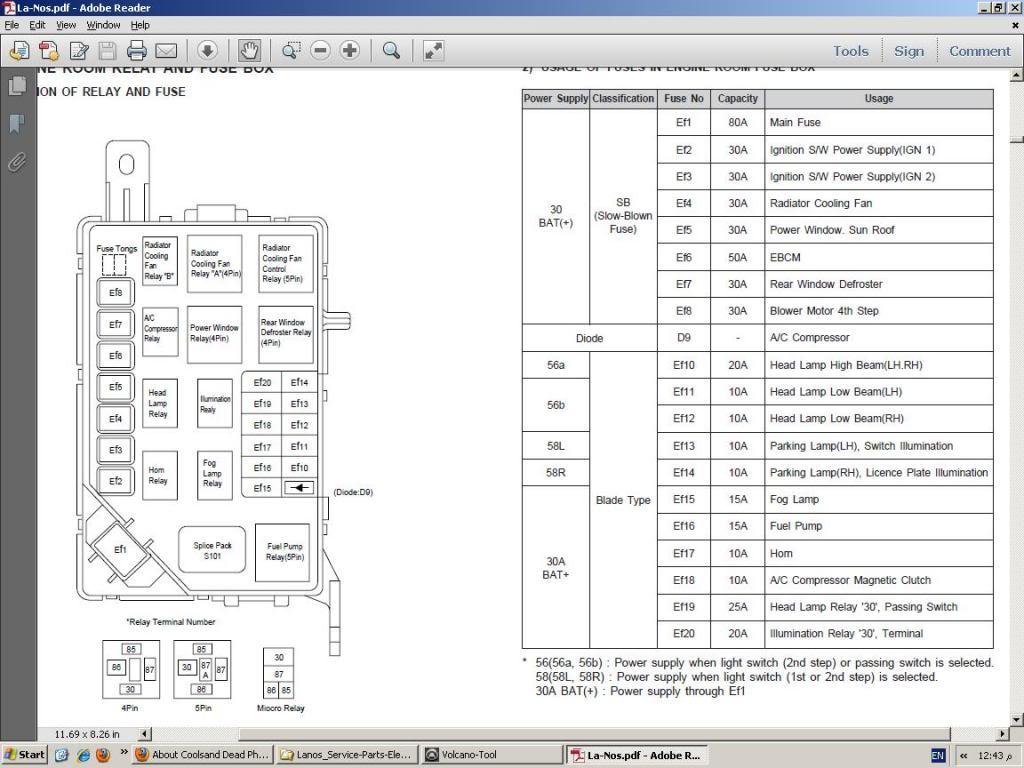1024x768 pixels.
Task: Open the View menu
Action: pos(65,25)
